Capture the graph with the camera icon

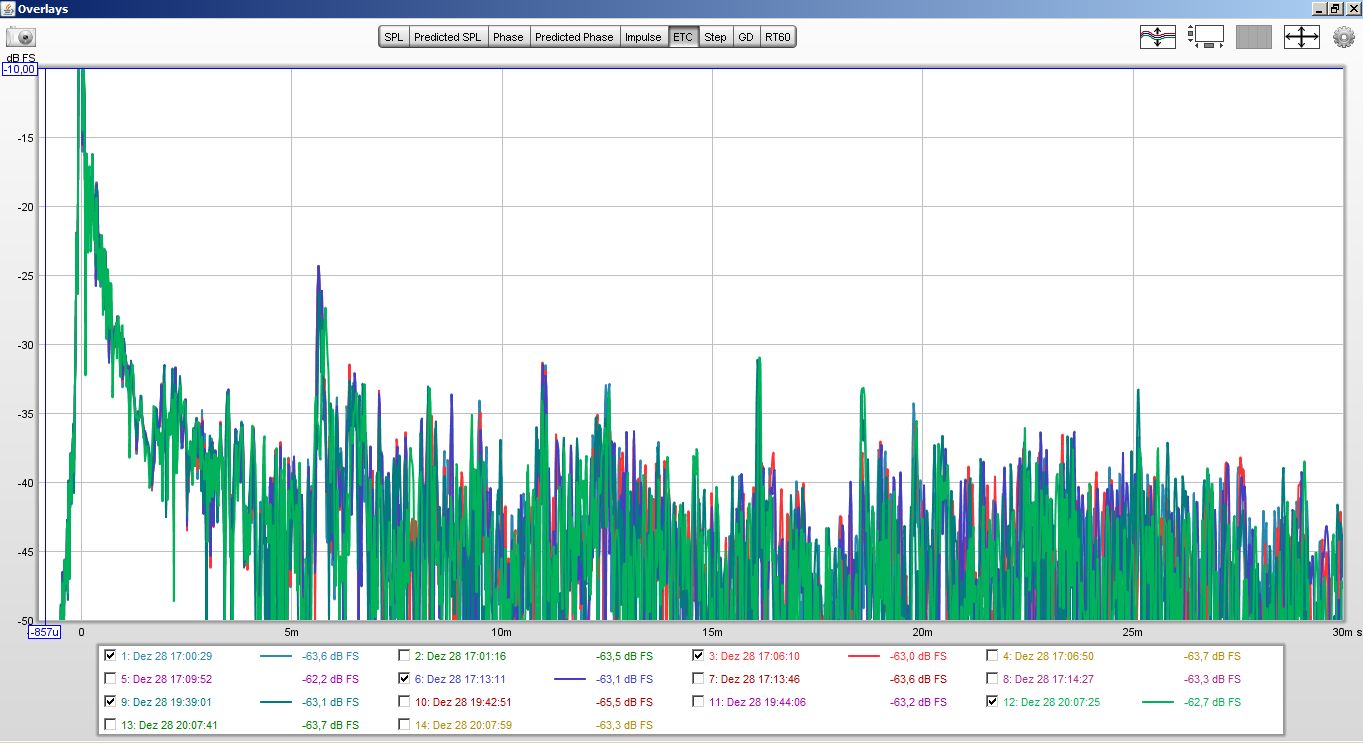coord(21,38)
